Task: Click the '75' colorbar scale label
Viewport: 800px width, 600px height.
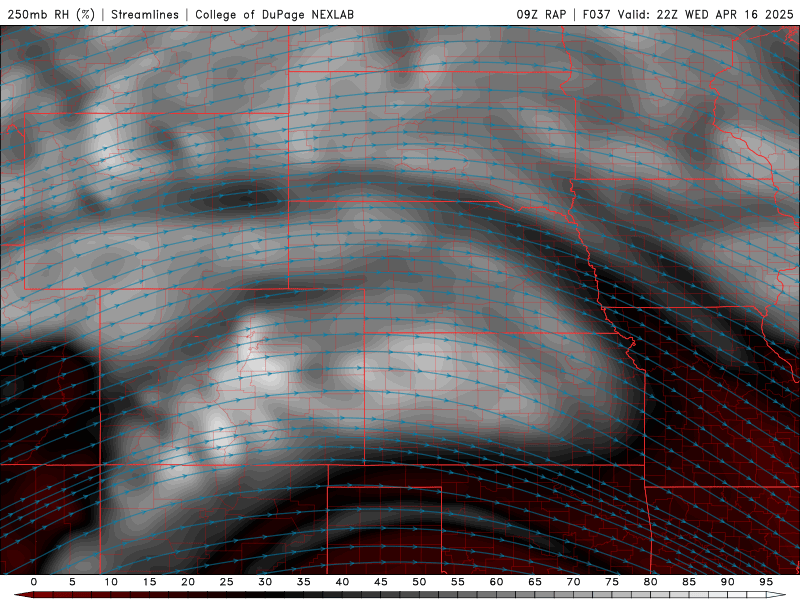Action: pyautogui.click(x=612, y=582)
